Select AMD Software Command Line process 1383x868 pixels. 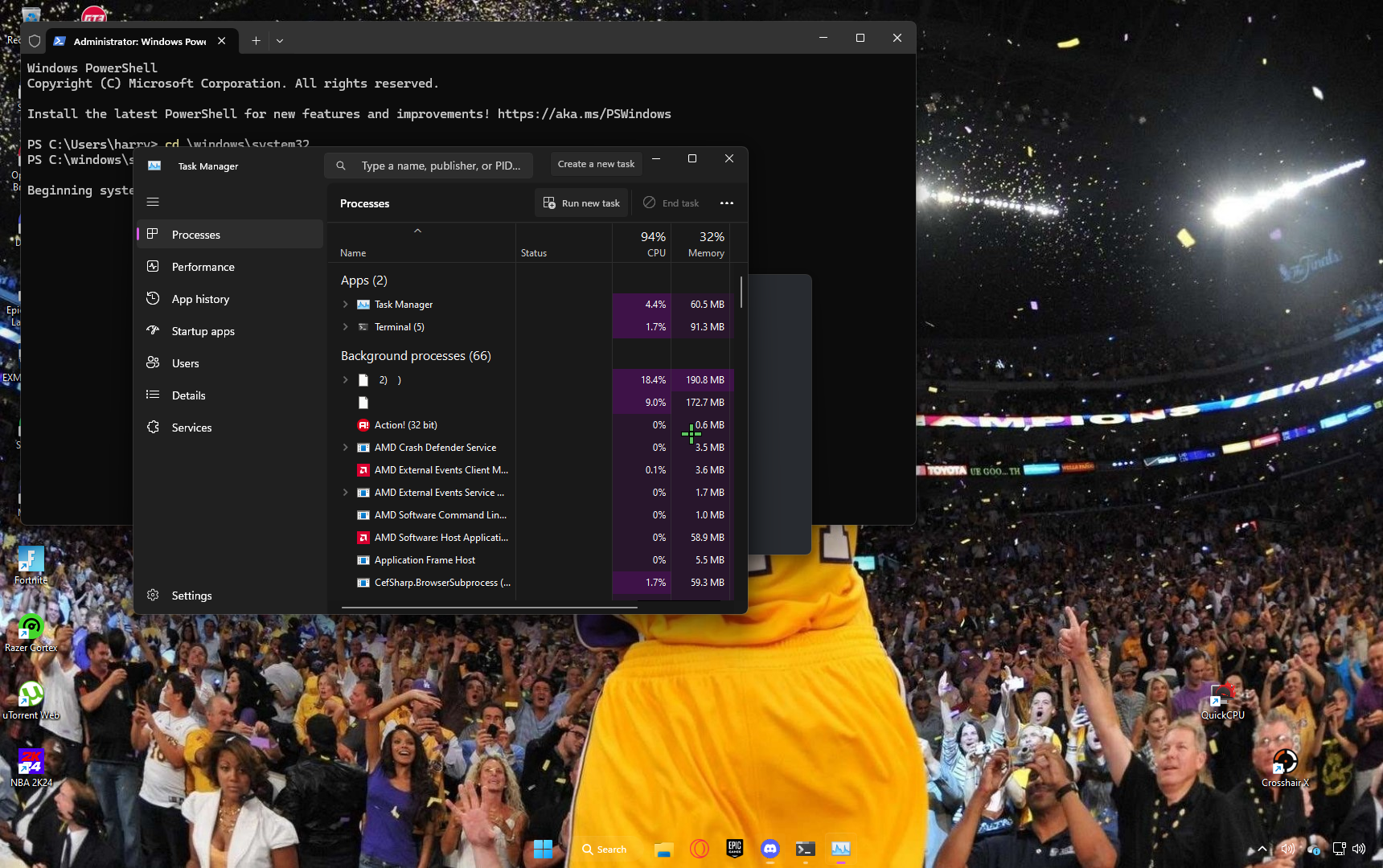[530, 515]
